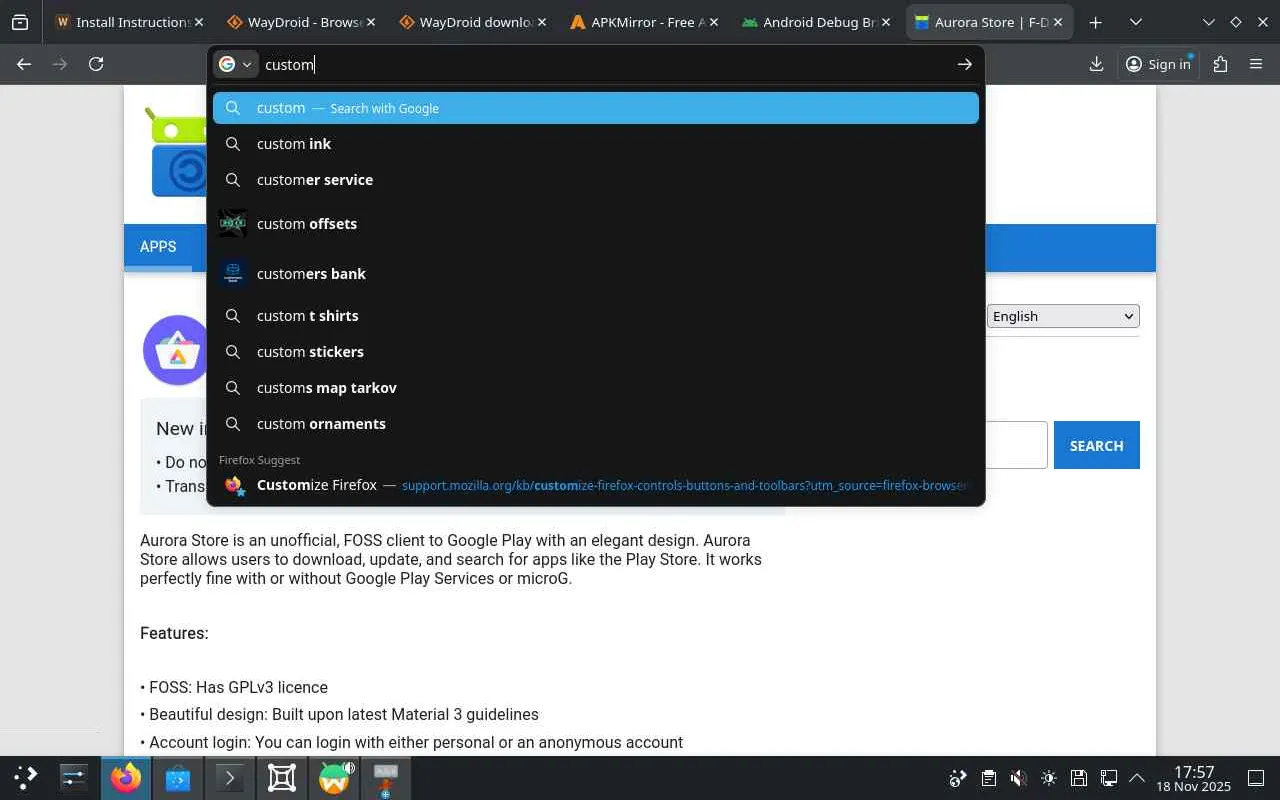Screen dimensions: 1280x800
Task: Switch to the WayDroid download tab
Action: coord(471,22)
